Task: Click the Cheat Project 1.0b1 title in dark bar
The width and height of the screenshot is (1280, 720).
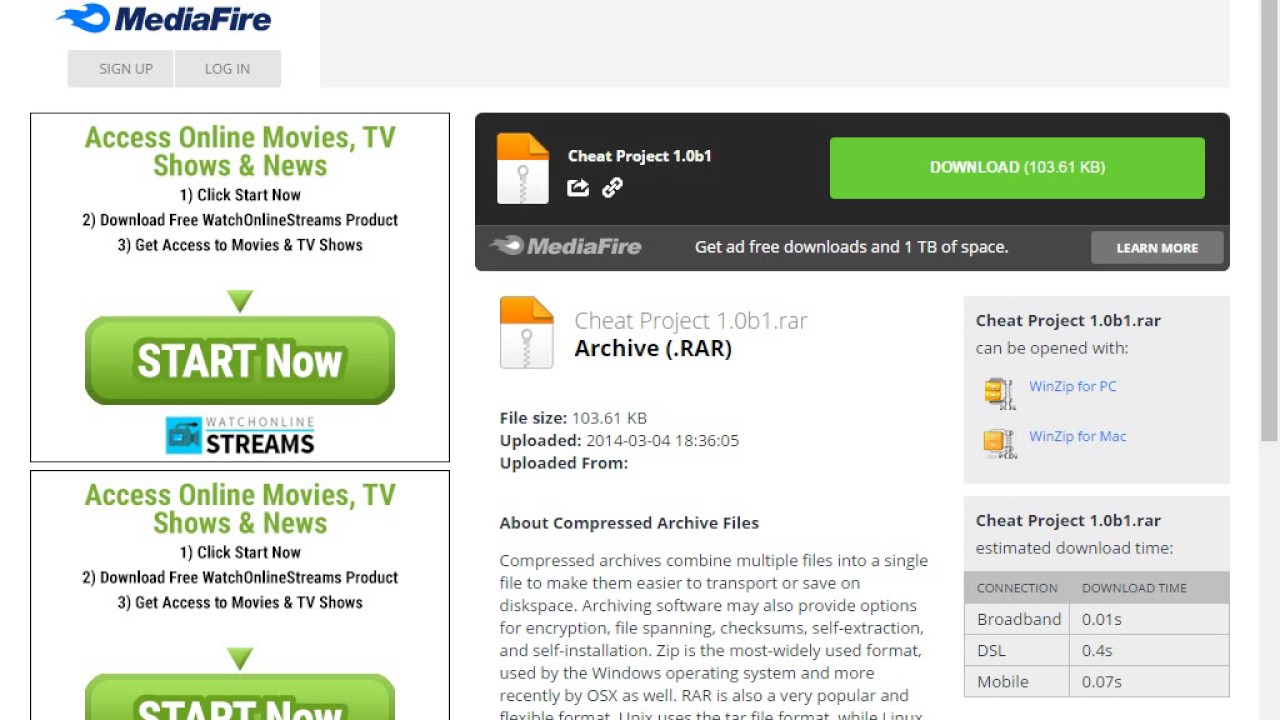Action: (x=640, y=156)
